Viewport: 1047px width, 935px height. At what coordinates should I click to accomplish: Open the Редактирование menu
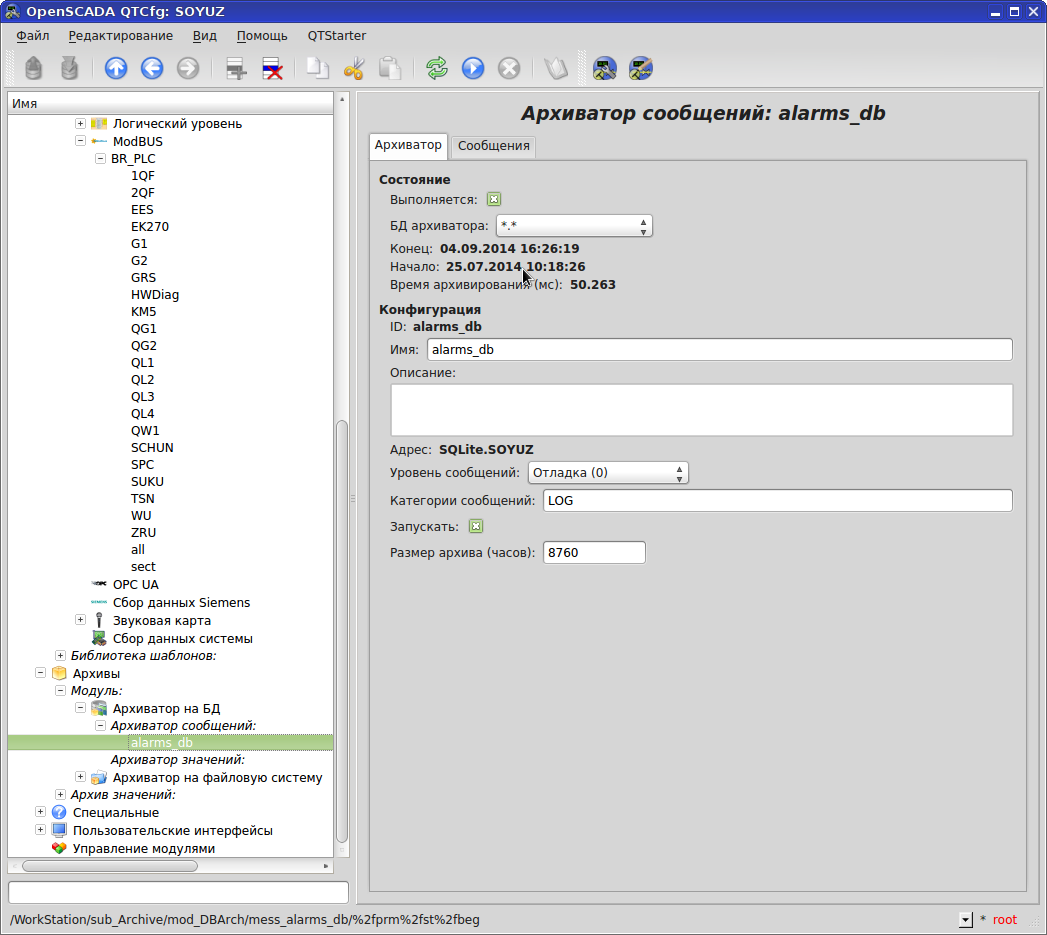(x=121, y=35)
